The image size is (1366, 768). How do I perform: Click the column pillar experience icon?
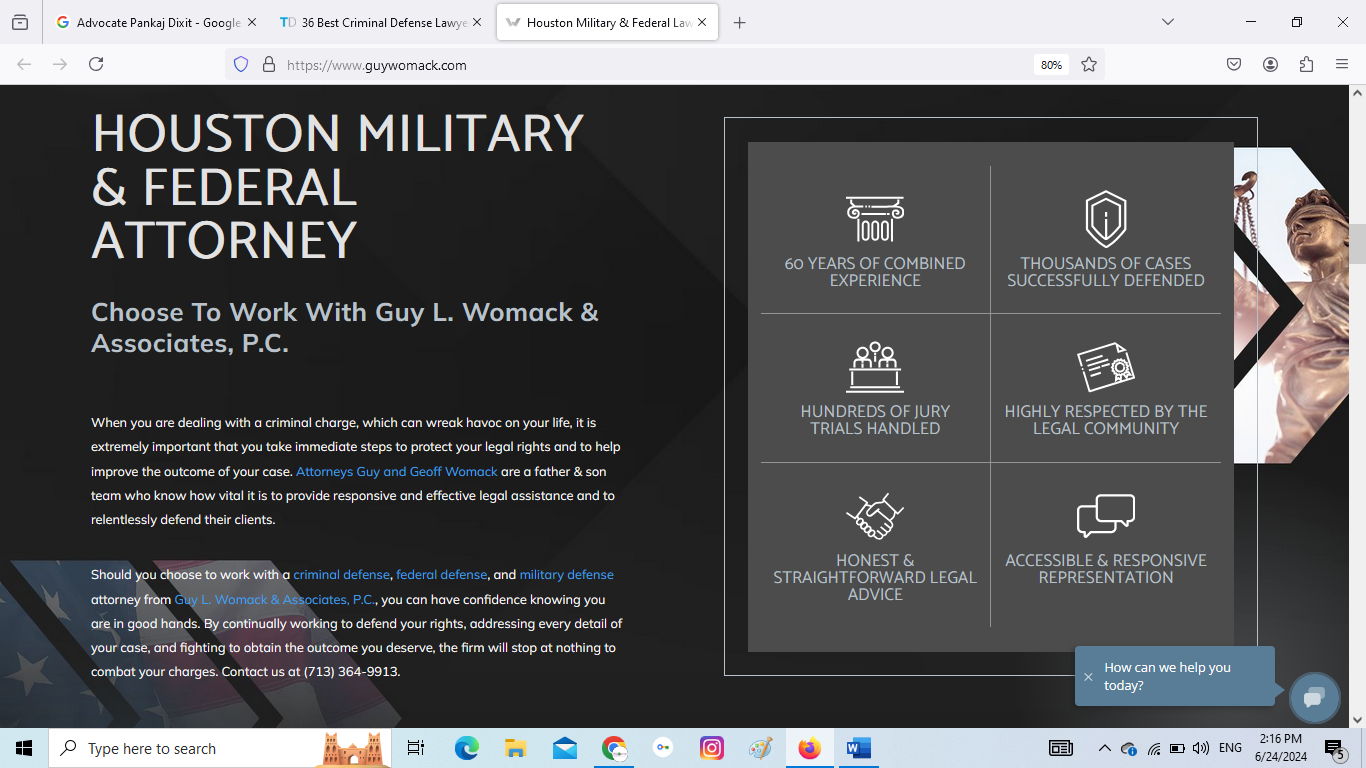875,219
